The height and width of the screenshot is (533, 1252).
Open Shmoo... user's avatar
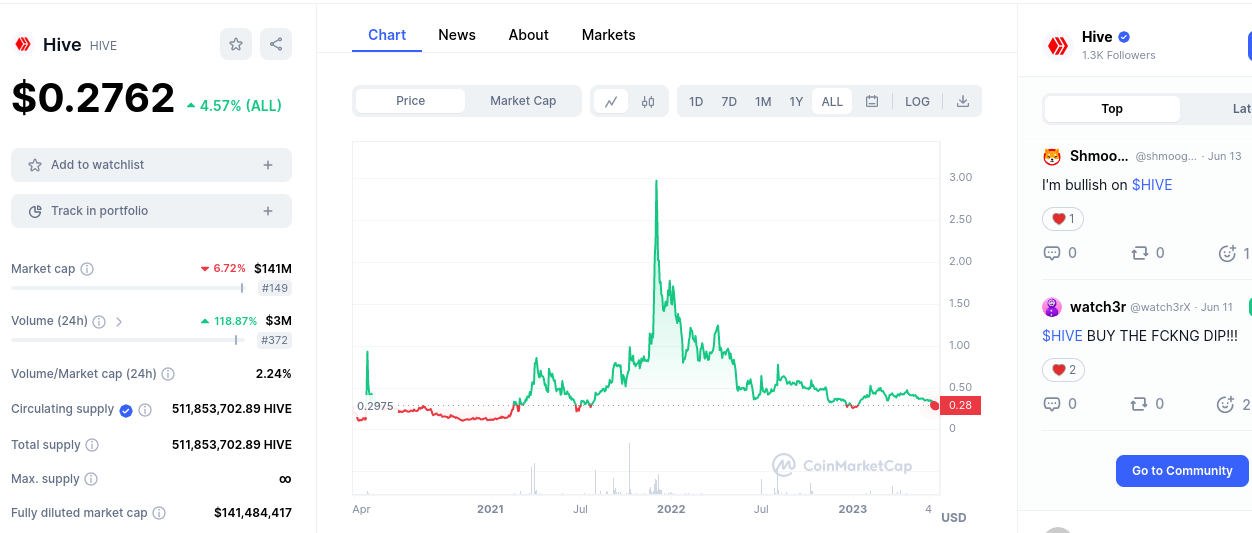click(1052, 156)
